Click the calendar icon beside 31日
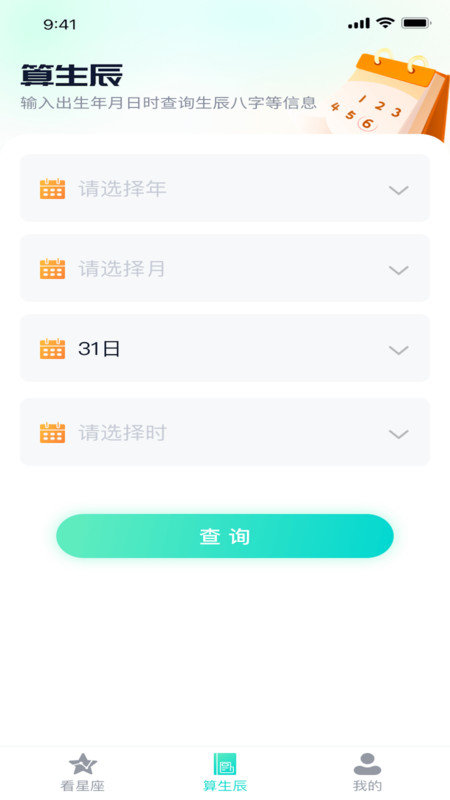This screenshot has width=450, height=800. 53,348
